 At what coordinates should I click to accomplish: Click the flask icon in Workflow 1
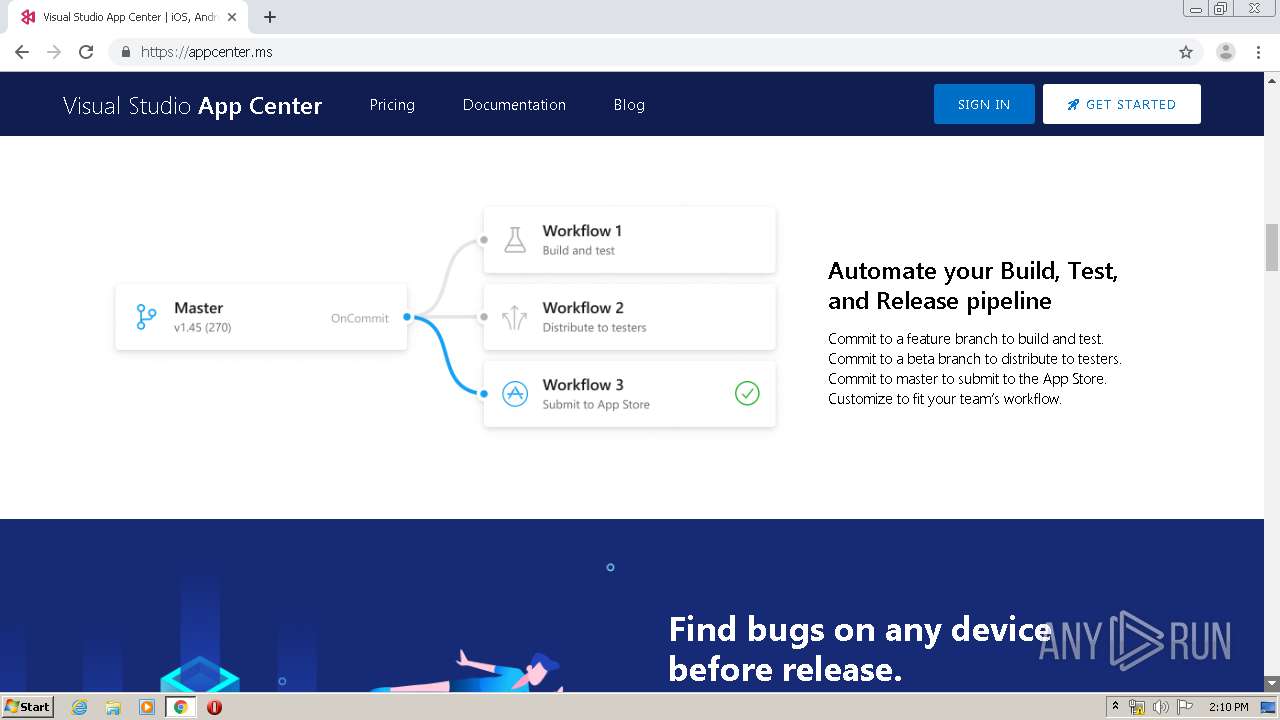(515, 240)
